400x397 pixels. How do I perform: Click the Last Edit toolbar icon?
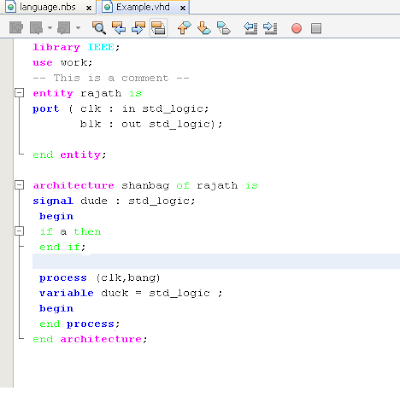[16, 28]
